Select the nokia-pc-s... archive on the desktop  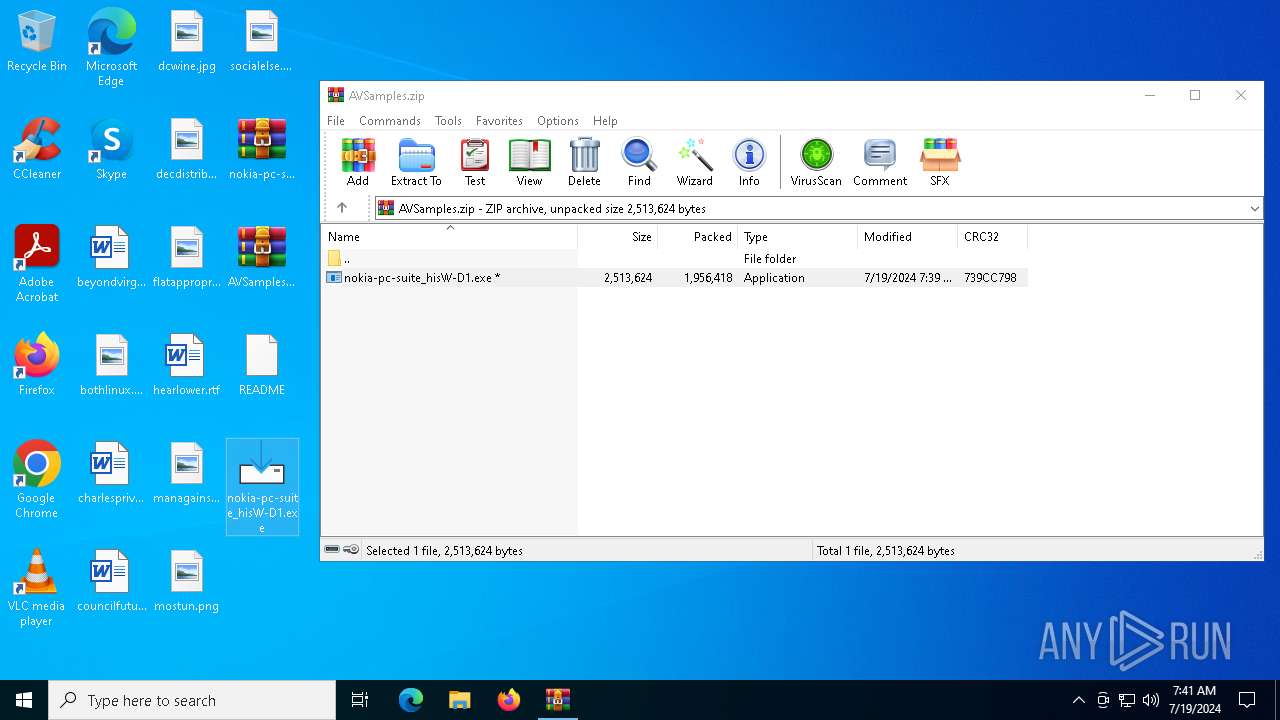pos(262,150)
